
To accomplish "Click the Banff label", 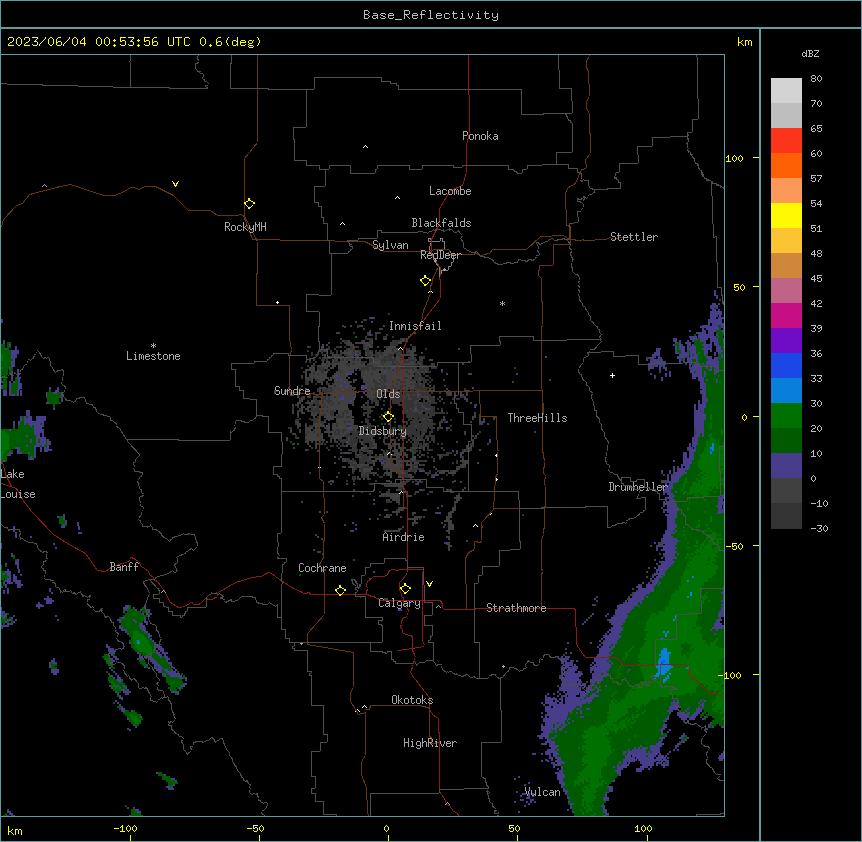I will 124,567.
